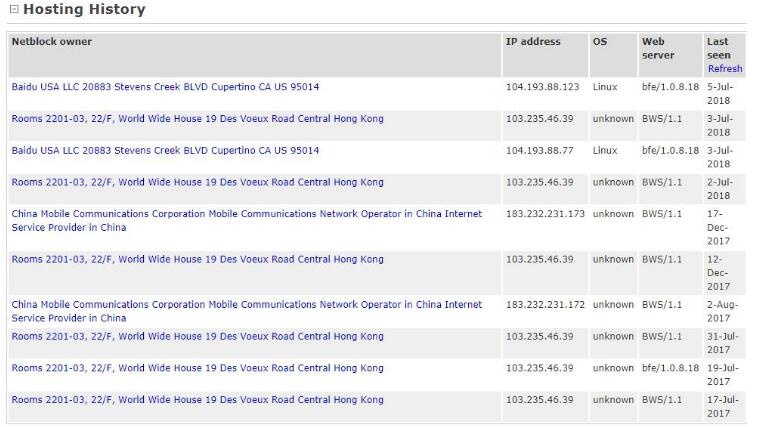This screenshot has width=758, height=427.
Task: Click the Netblock owner column header
Action: [51, 42]
